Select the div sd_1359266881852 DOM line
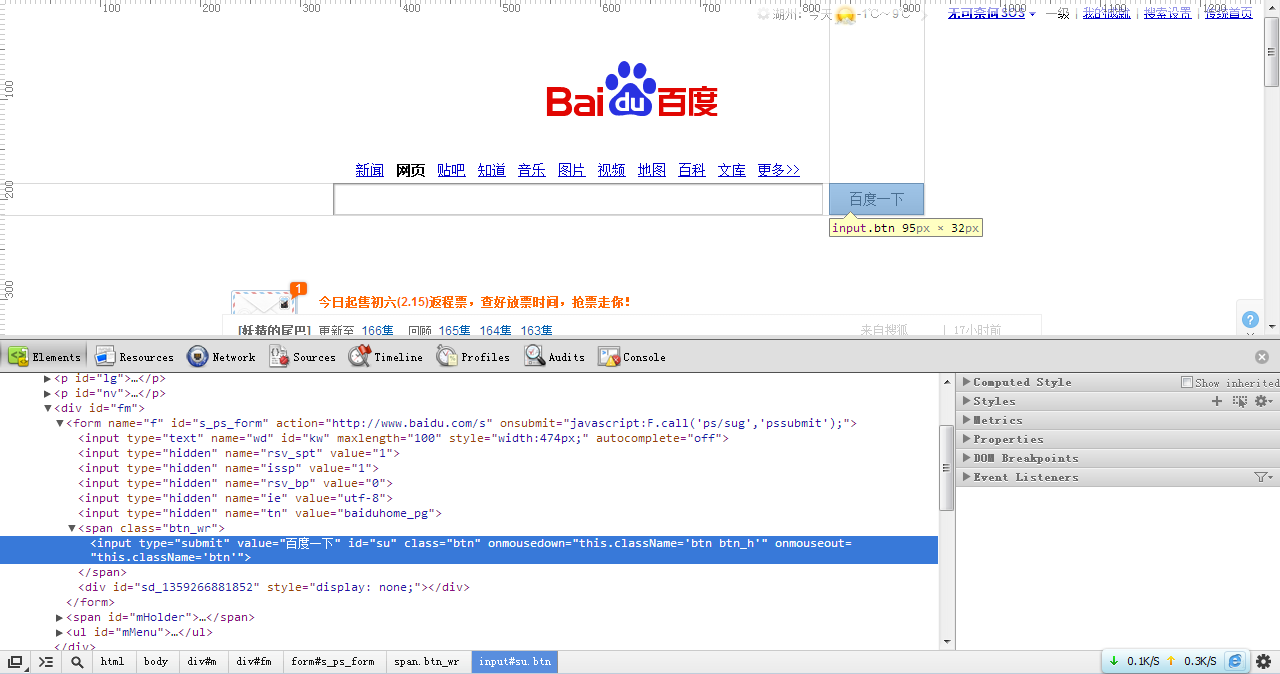 click(x=274, y=588)
